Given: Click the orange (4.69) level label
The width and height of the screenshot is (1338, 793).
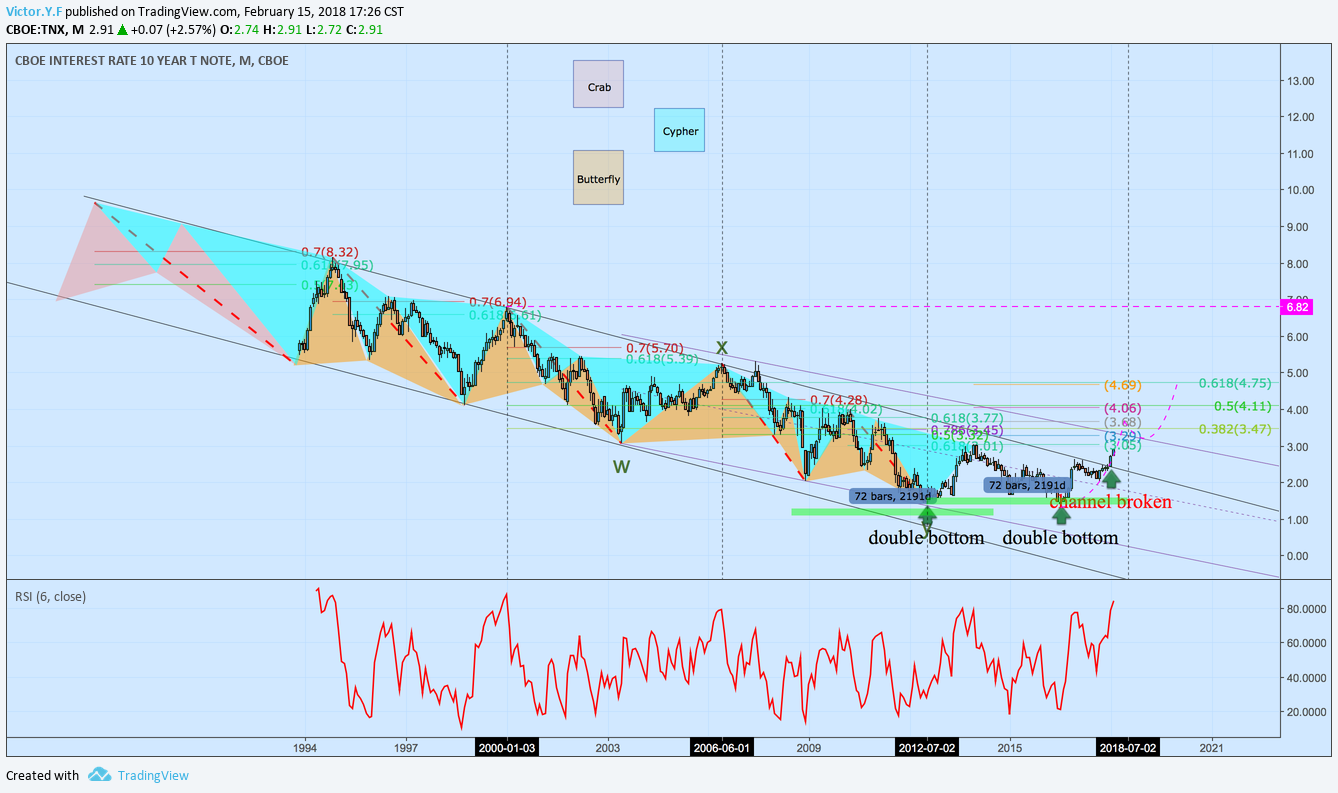Looking at the screenshot, I should (1123, 385).
